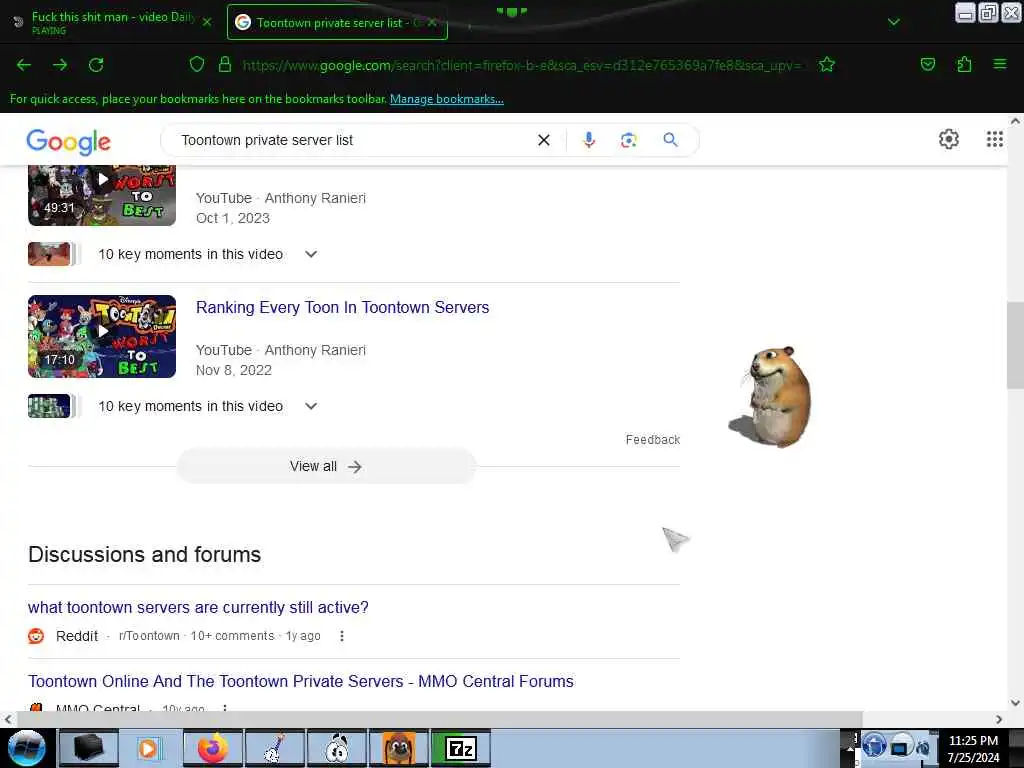Open the black box taskbar icon
This screenshot has width=1024, height=768.
[89, 748]
